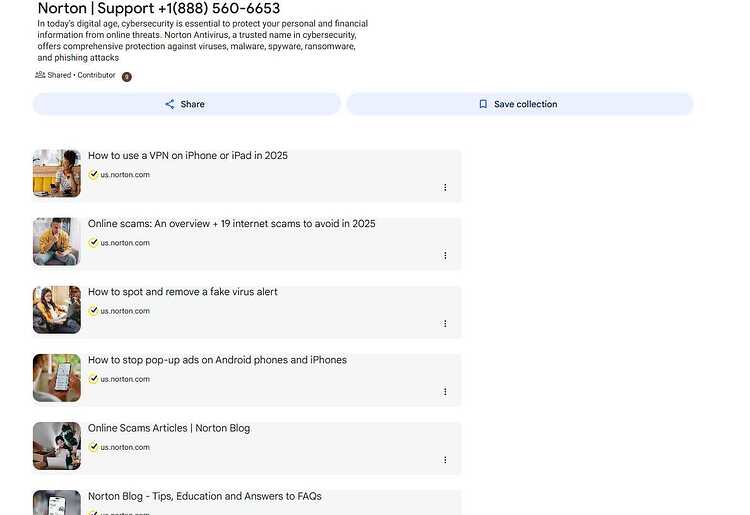Viewport: 750px width, 515px height.
Task: Open more options for Online Scams Articles item
Action: (x=445, y=460)
